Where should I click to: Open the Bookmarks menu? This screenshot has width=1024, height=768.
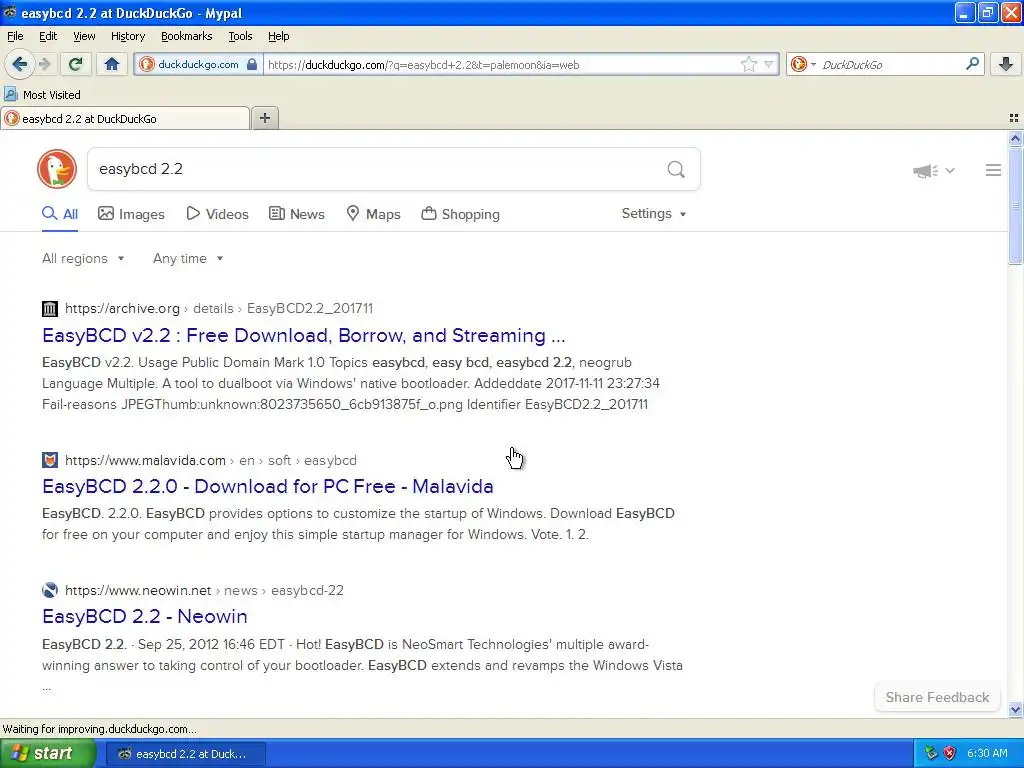pyautogui.click(x=186, y=36)
